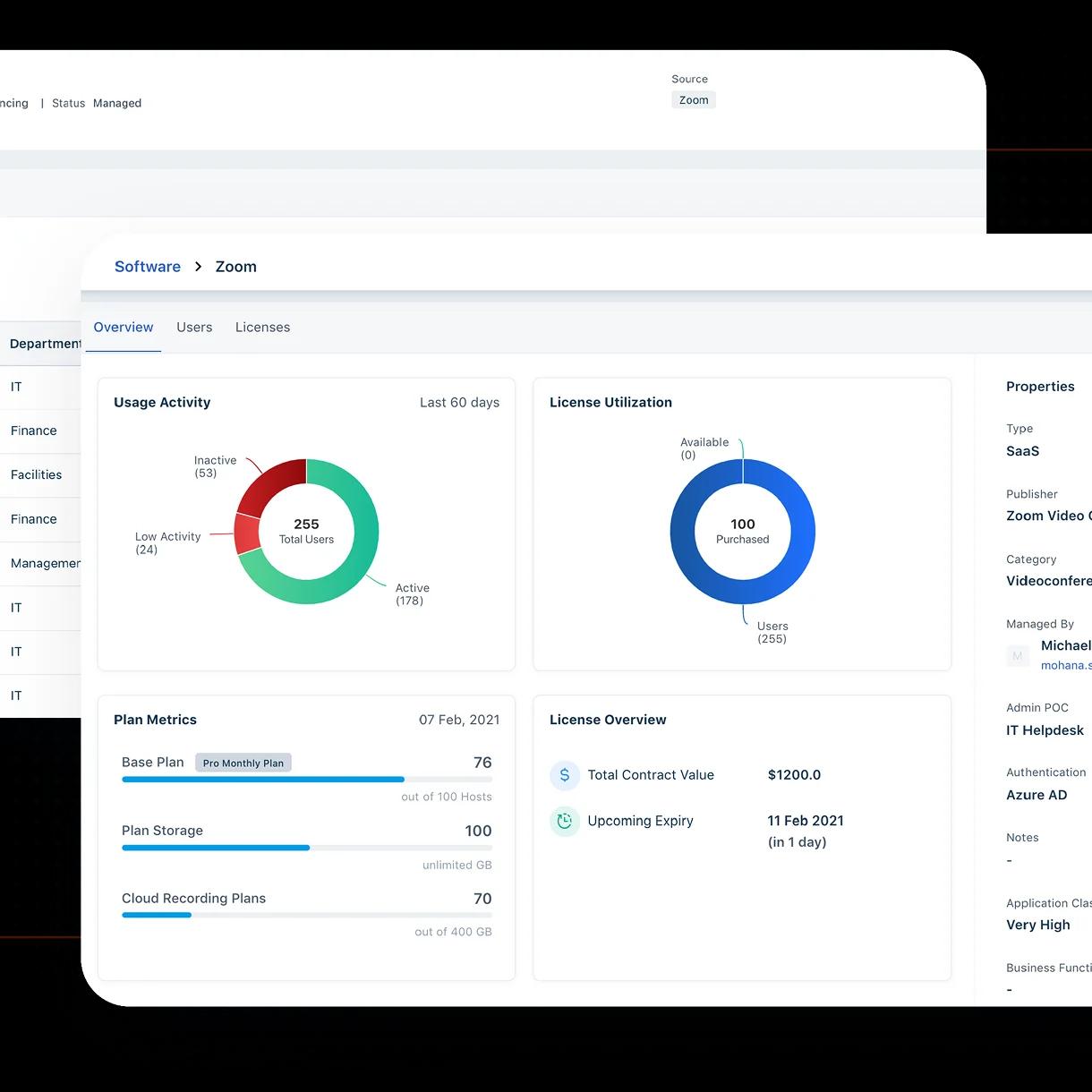This screenshot has width=1092, height=1092.
Task: Click the Properties panel heading
Action: point(1040,387)
